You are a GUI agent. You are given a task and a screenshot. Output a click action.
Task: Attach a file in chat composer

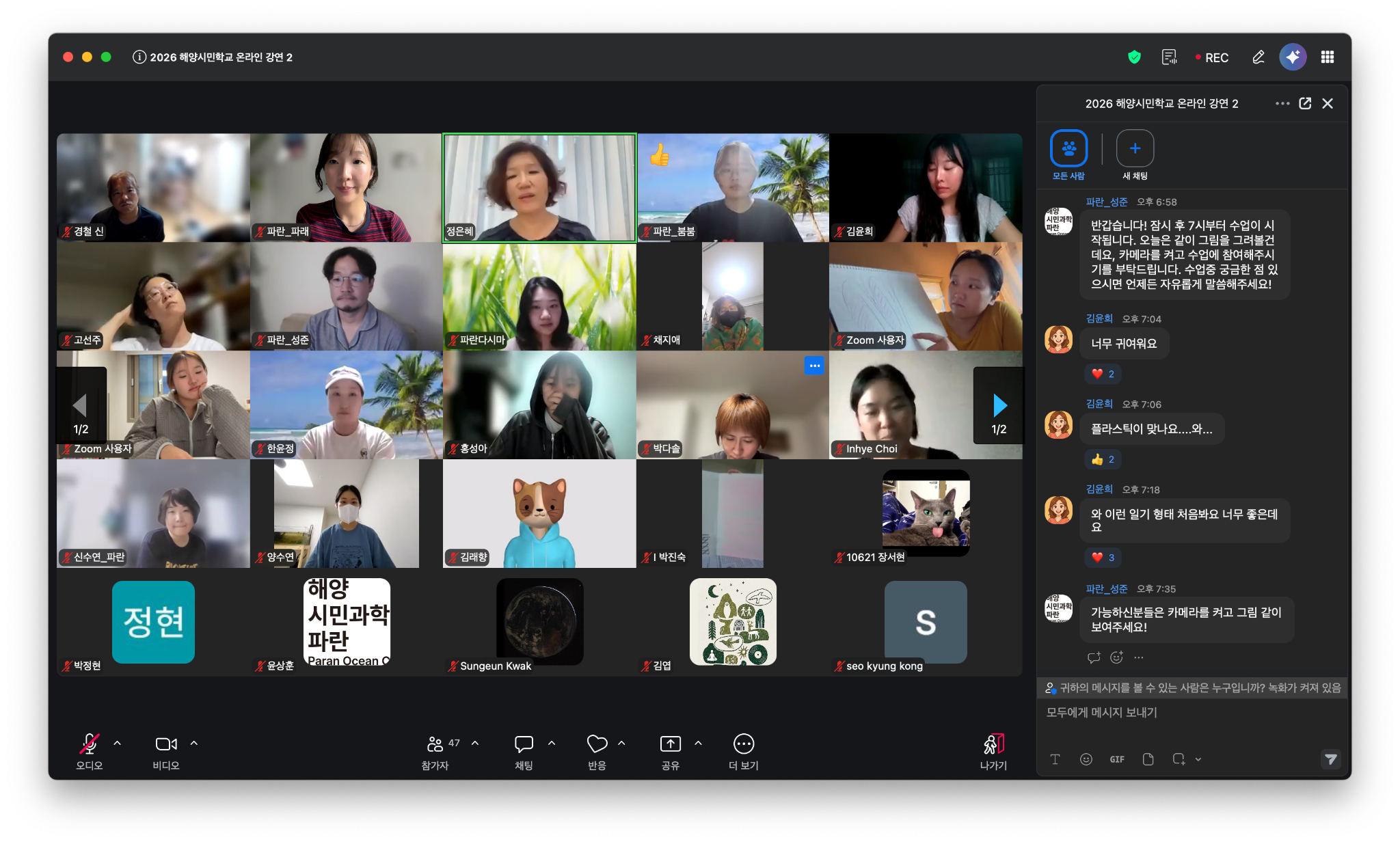pos(1148,759)
